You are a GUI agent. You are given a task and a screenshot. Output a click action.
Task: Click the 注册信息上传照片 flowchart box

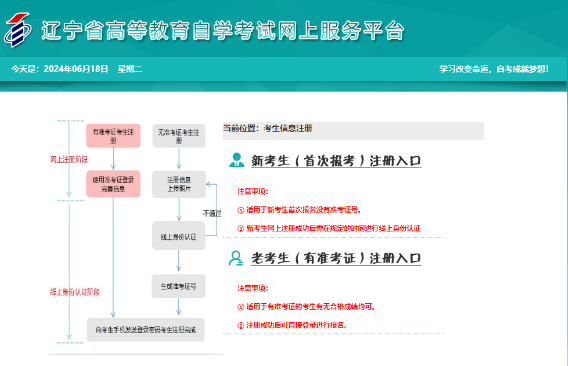[179, 184]
